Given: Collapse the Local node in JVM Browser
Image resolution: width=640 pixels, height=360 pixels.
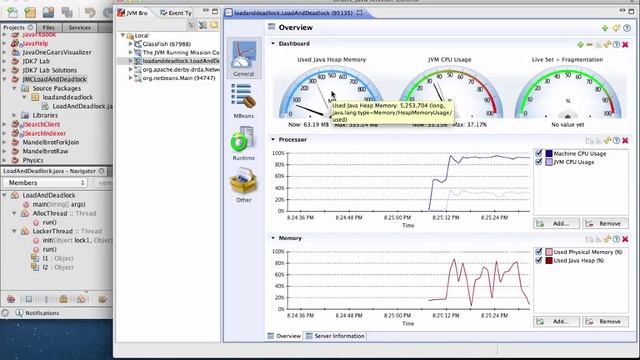Looking at the screenshot, I should [122, 36].
